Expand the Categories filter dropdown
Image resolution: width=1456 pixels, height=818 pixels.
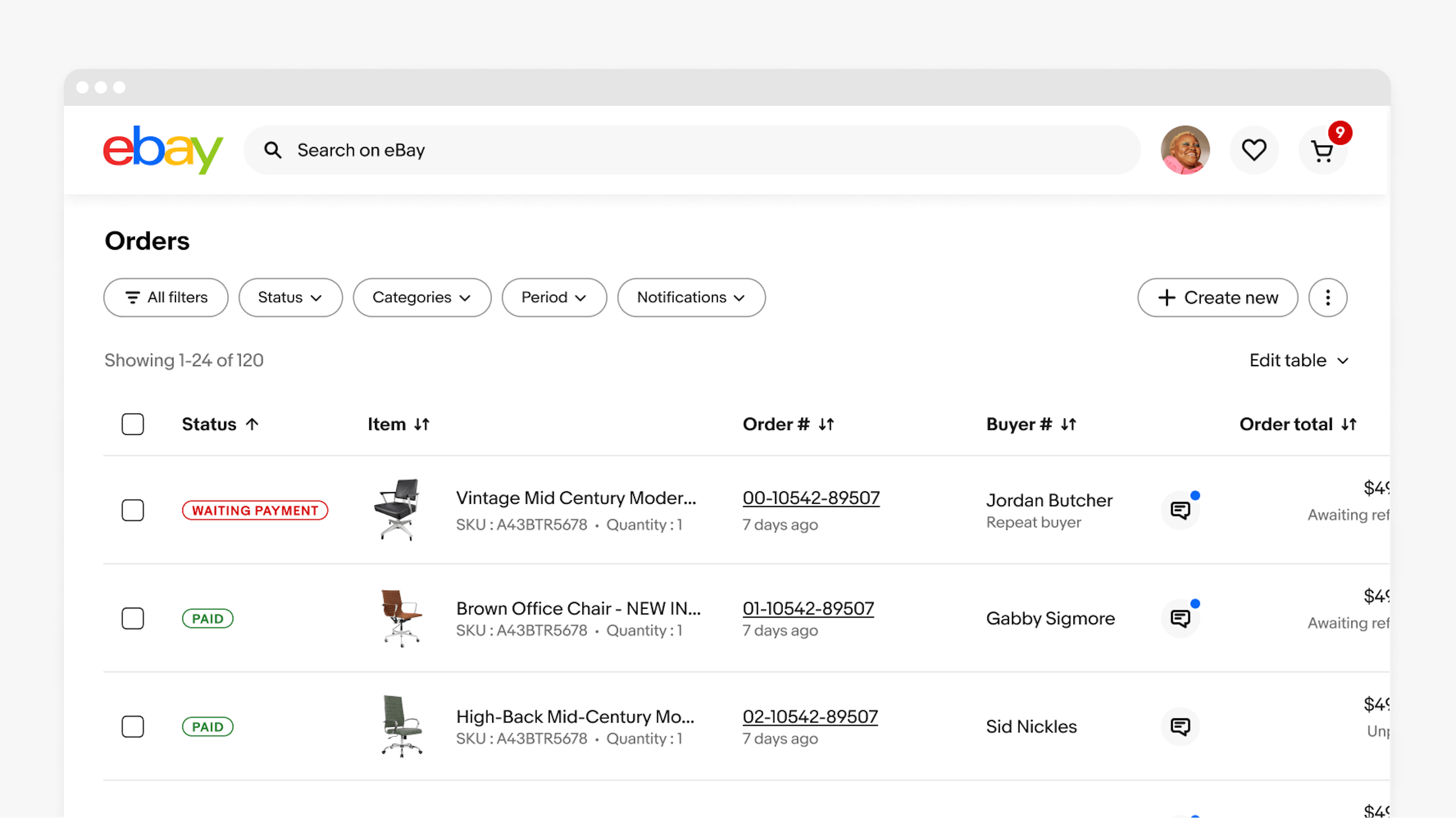click(x=422, y=297)
